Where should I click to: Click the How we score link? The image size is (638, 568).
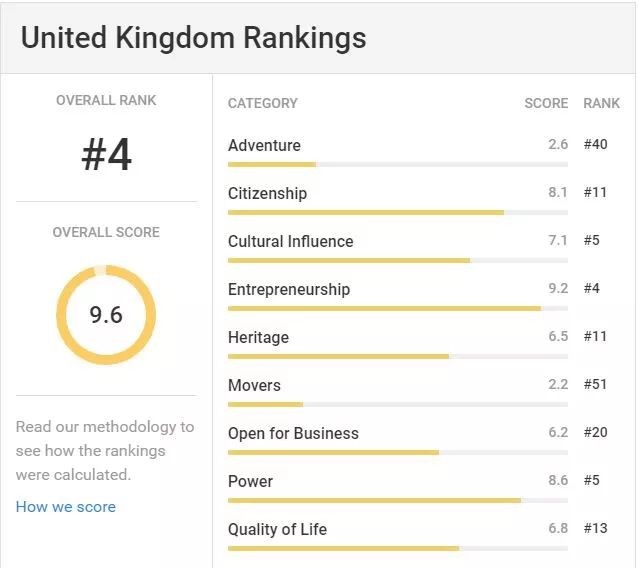[66, 507]
